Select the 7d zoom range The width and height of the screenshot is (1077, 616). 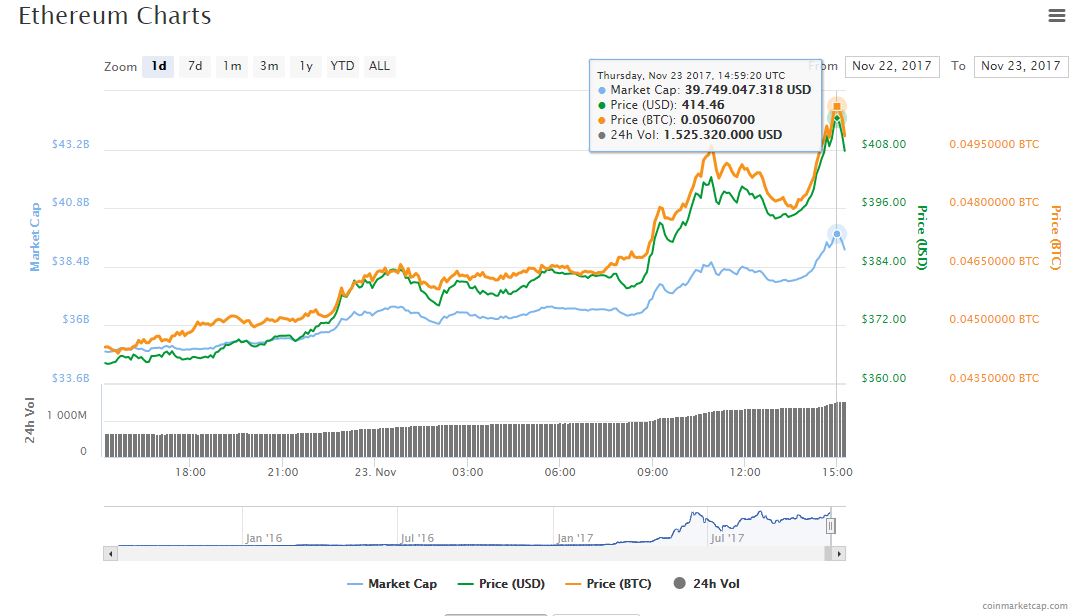pos(195,66)
